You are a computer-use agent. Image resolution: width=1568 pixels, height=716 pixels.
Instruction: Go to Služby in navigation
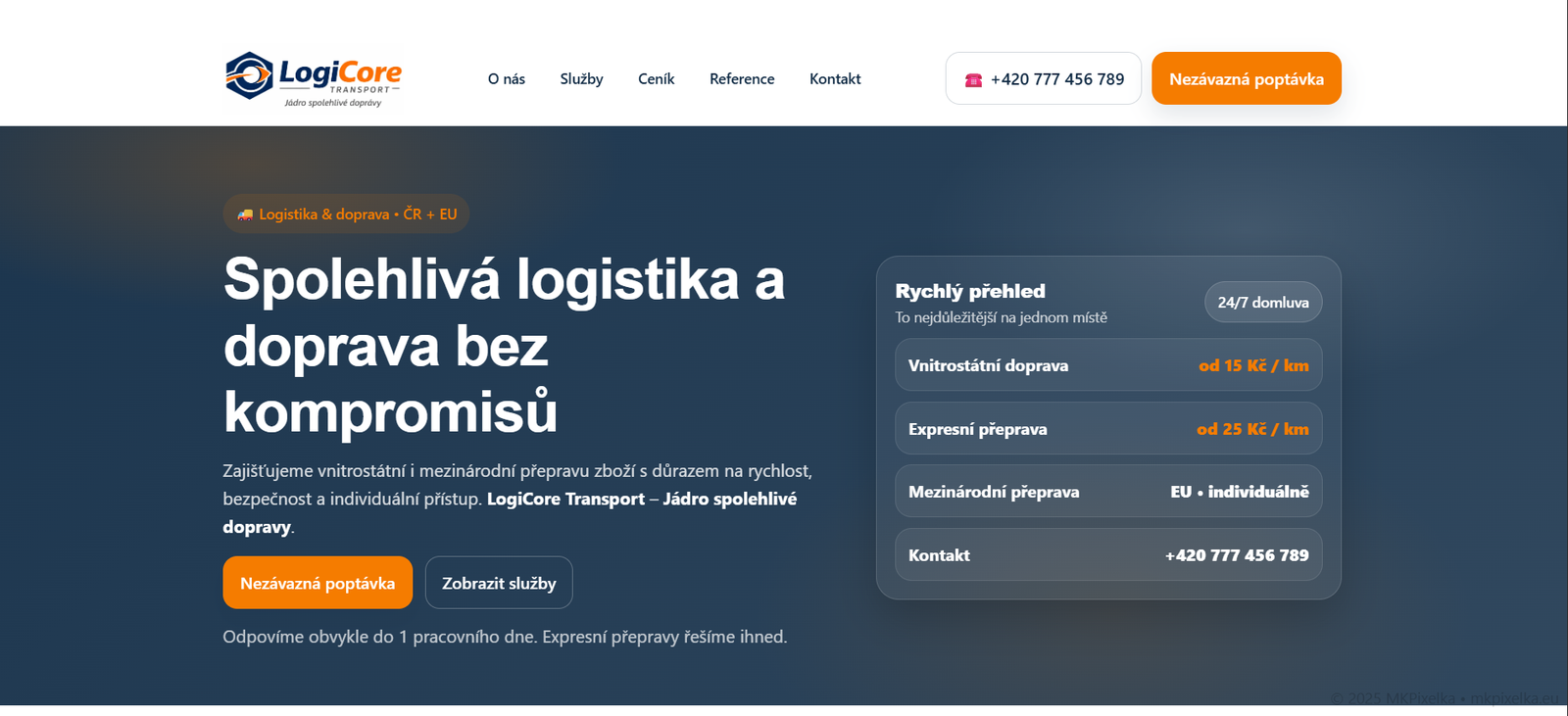point(581,79)
